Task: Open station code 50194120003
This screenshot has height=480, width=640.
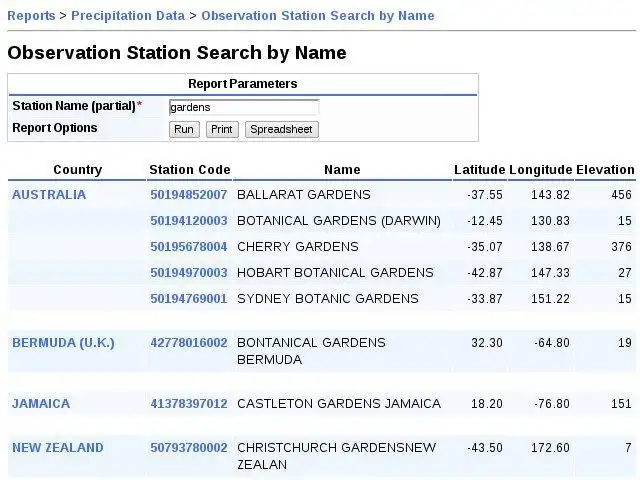Action: click(x=189, y=221)
